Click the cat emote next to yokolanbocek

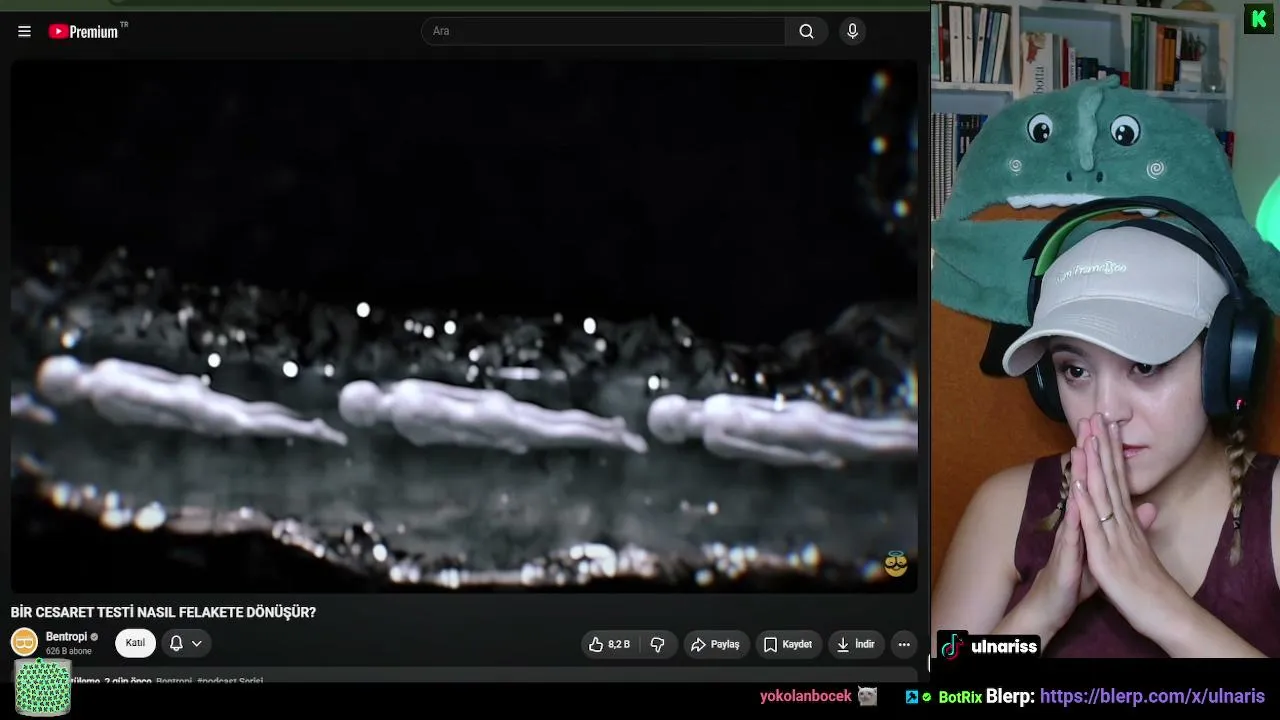coord(867,696)
